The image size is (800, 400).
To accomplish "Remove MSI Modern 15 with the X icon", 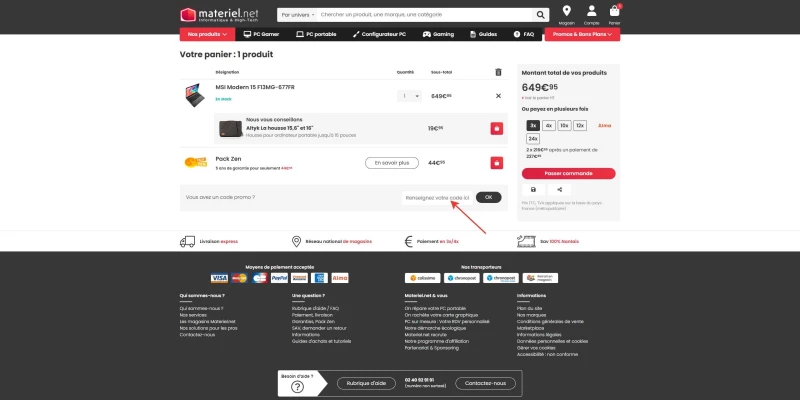I will point(498,96).
